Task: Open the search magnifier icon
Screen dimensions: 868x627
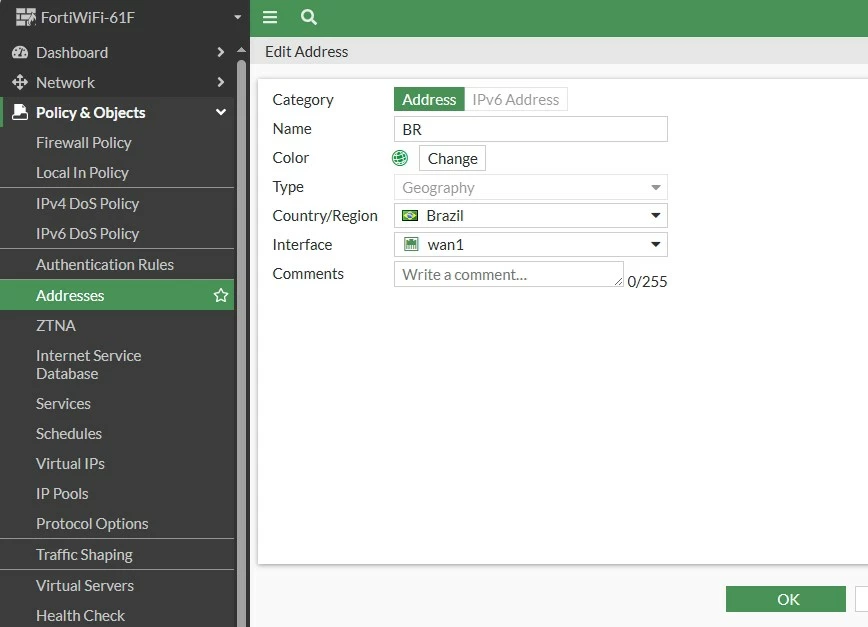Action: coord(309,17)
